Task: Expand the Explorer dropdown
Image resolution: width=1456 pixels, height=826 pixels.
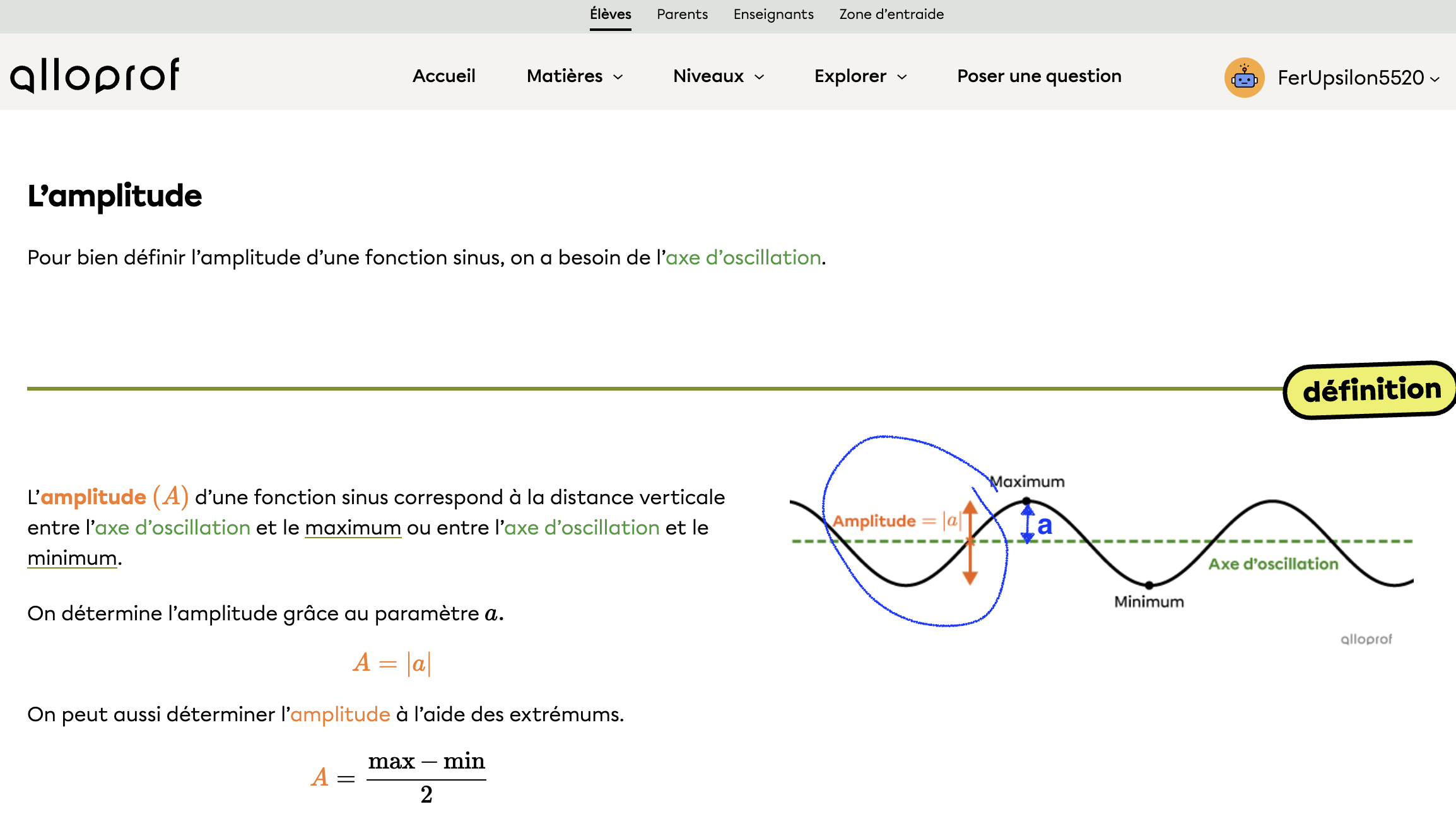Action: click(x=860, y=76)
